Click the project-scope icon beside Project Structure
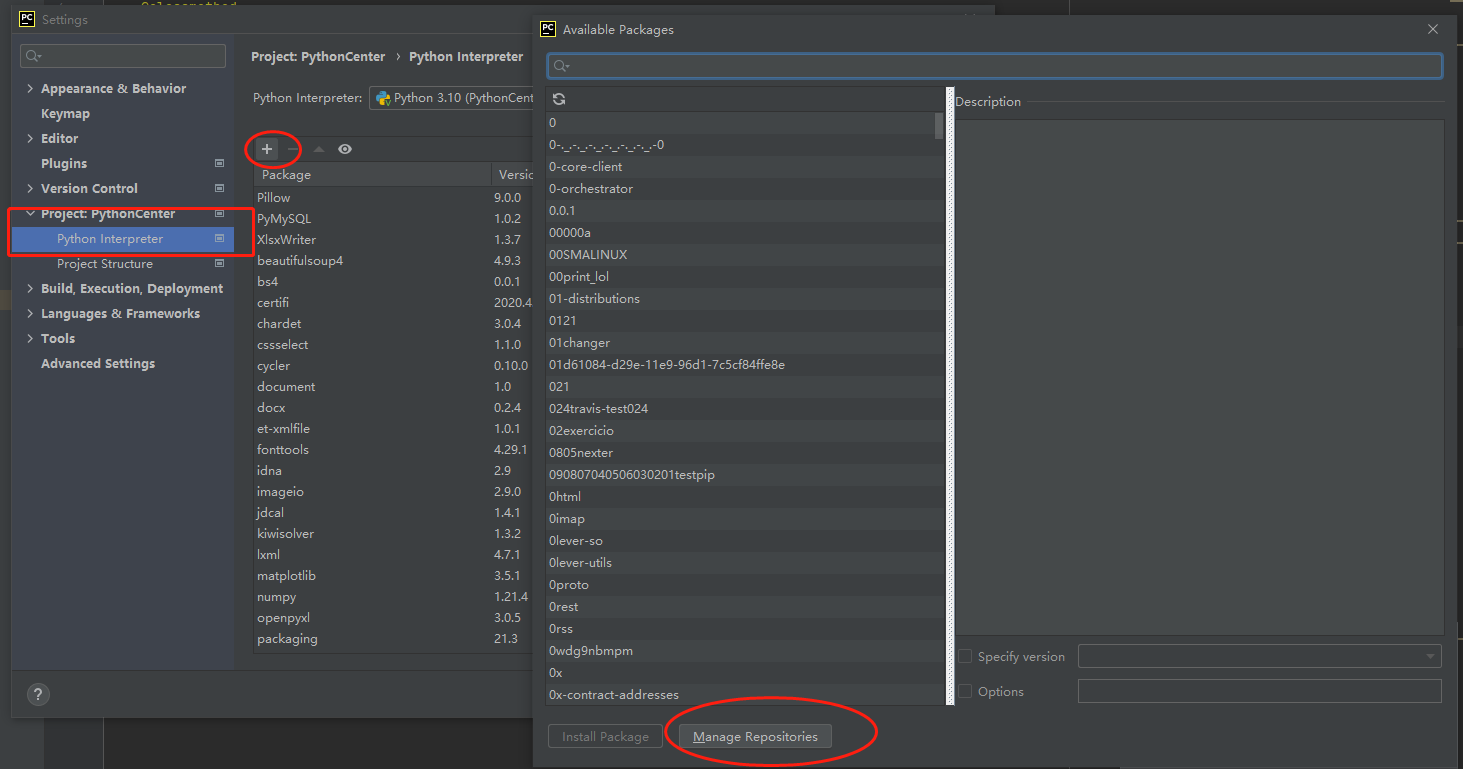The image size is (1463, 769). 219,264
